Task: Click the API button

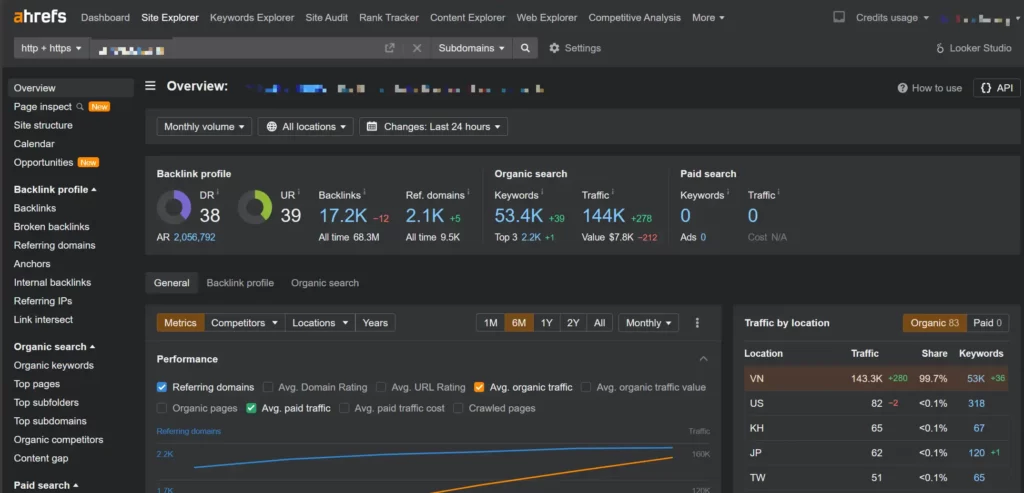Action: [995, 88]
